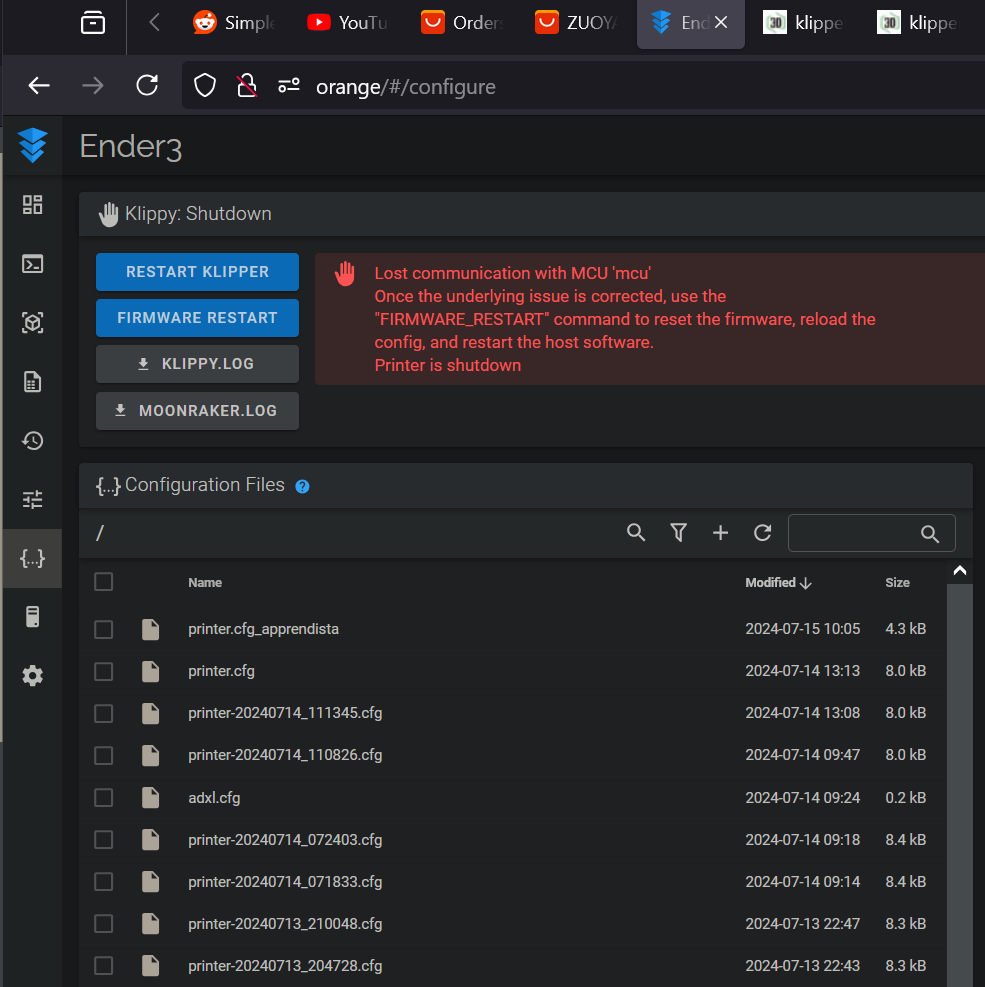Open the Console icon in the sidebar
Screen dimensions: 985x987
pos(32,264)
